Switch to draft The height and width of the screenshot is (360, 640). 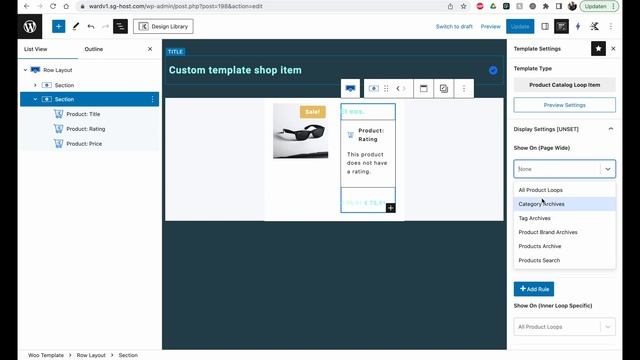point(454,27)
